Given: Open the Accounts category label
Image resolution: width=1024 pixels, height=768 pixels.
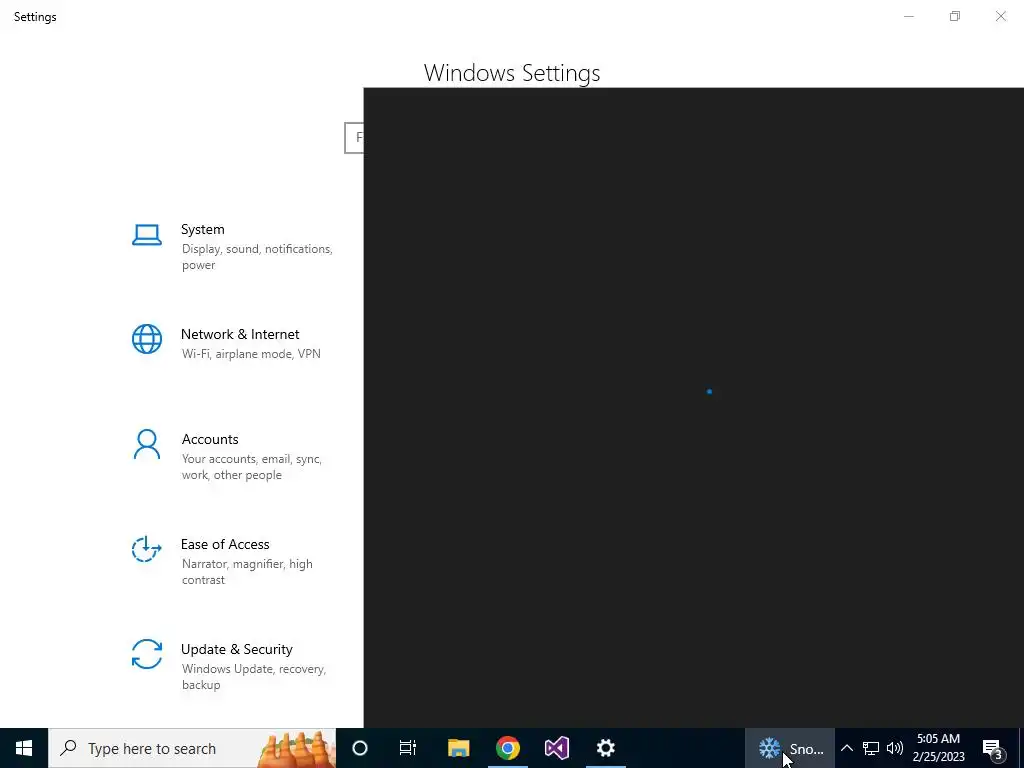Looking at the screenshot, I should [210, 440].
